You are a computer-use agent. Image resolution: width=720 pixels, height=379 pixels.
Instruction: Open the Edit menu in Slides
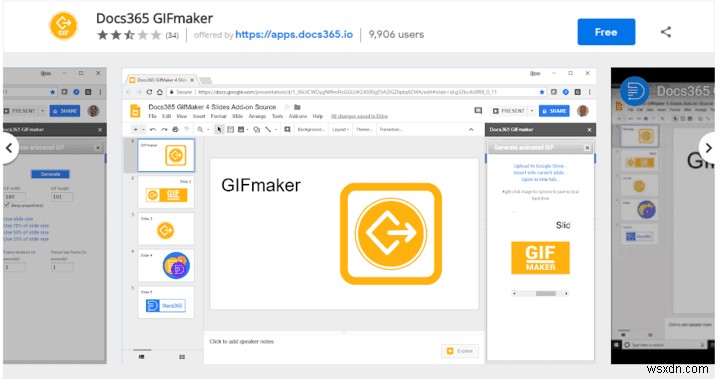pos(166,116)
